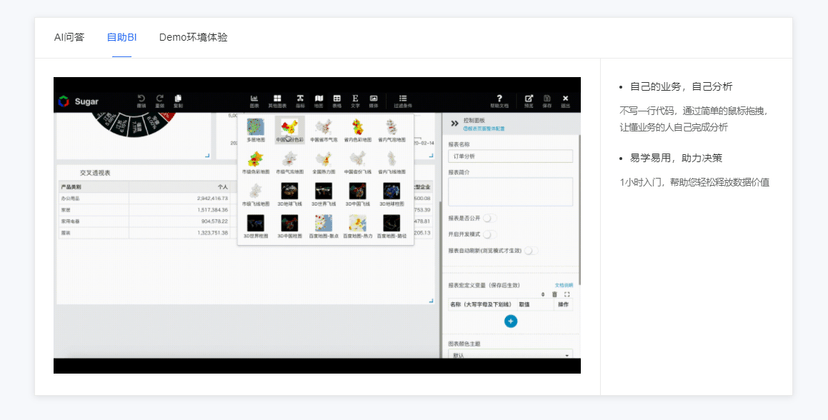
Task: Select the 百度地图-路径 map type
Action: point(392,226)
